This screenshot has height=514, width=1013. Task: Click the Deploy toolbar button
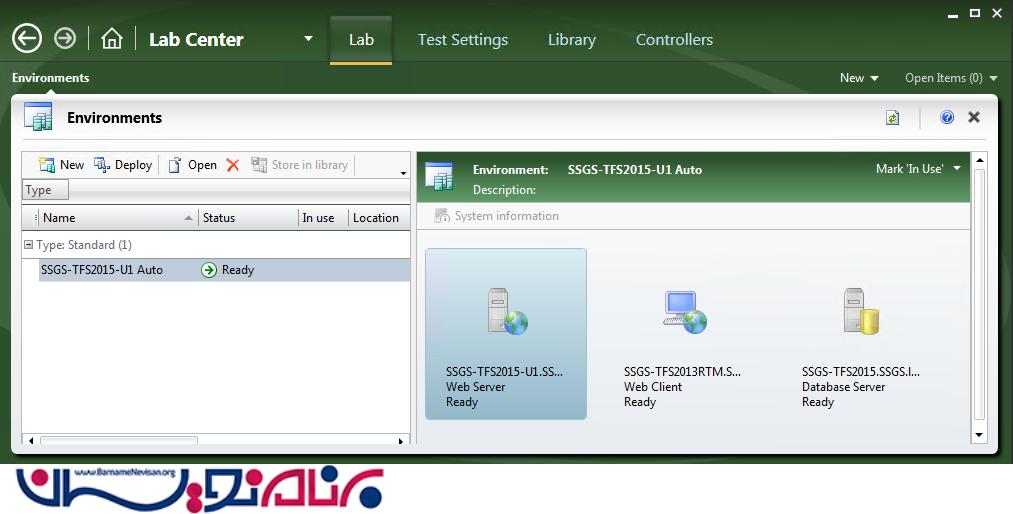tap(123, 165)
